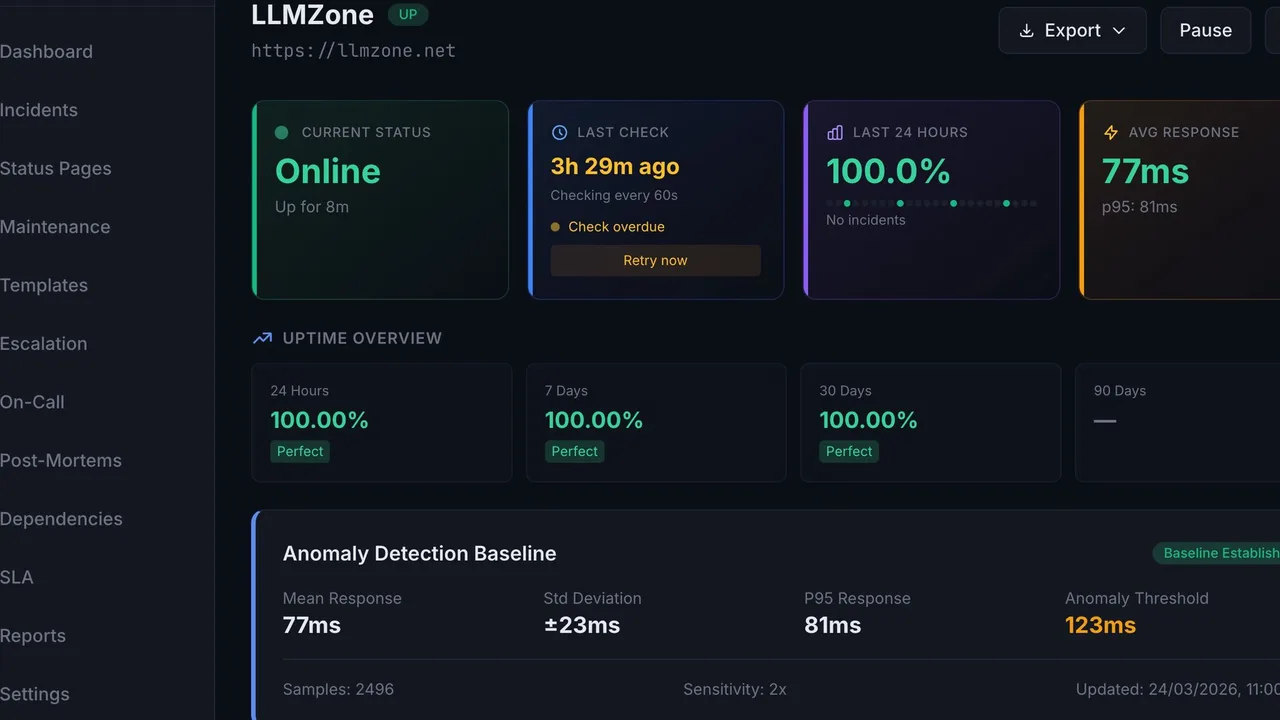Screen dimensions: 1280x720
Task: Open Settings in sidebar
Action: (x=35, y=694)
